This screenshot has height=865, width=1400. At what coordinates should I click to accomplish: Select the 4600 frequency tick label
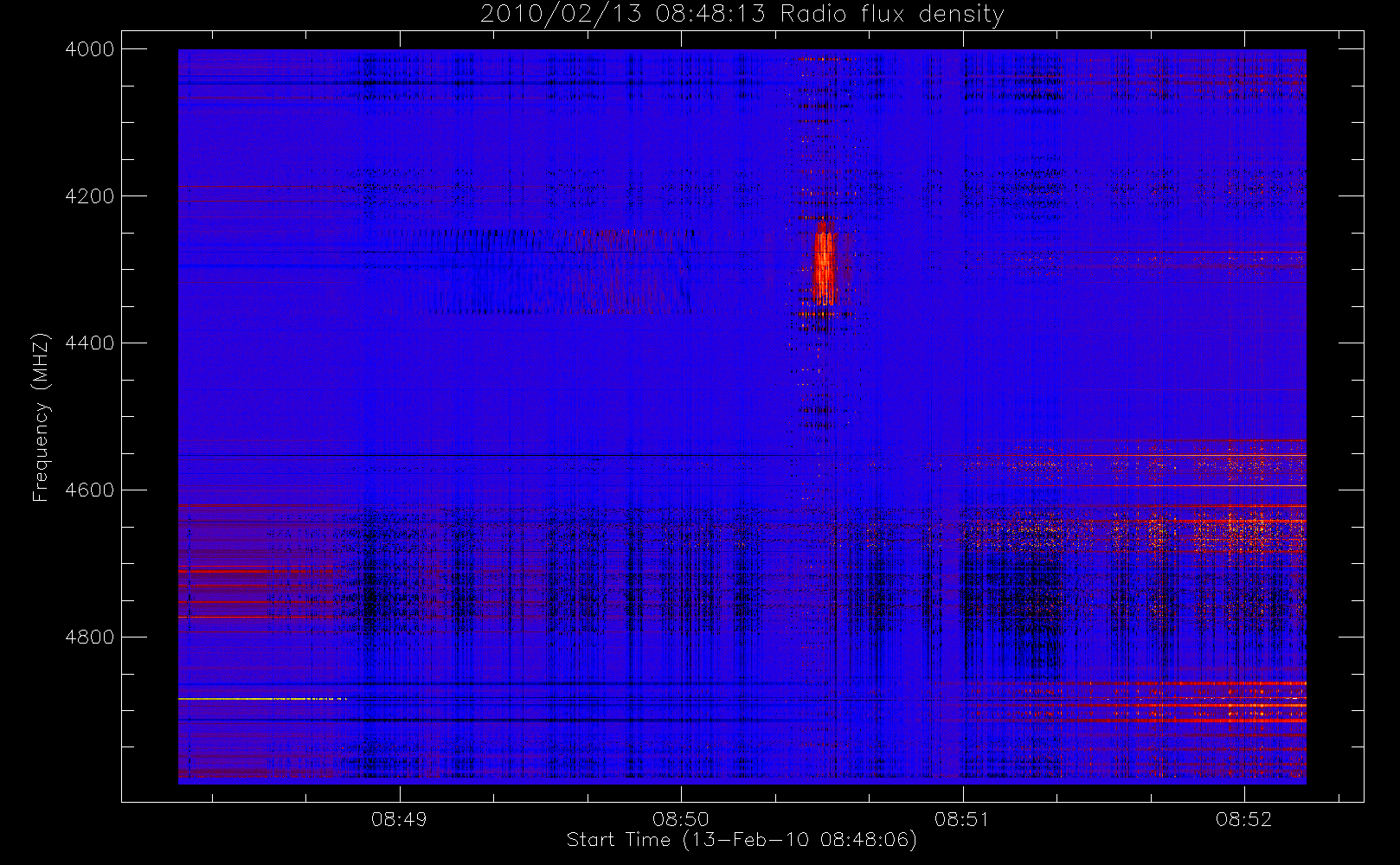[90, 490]
